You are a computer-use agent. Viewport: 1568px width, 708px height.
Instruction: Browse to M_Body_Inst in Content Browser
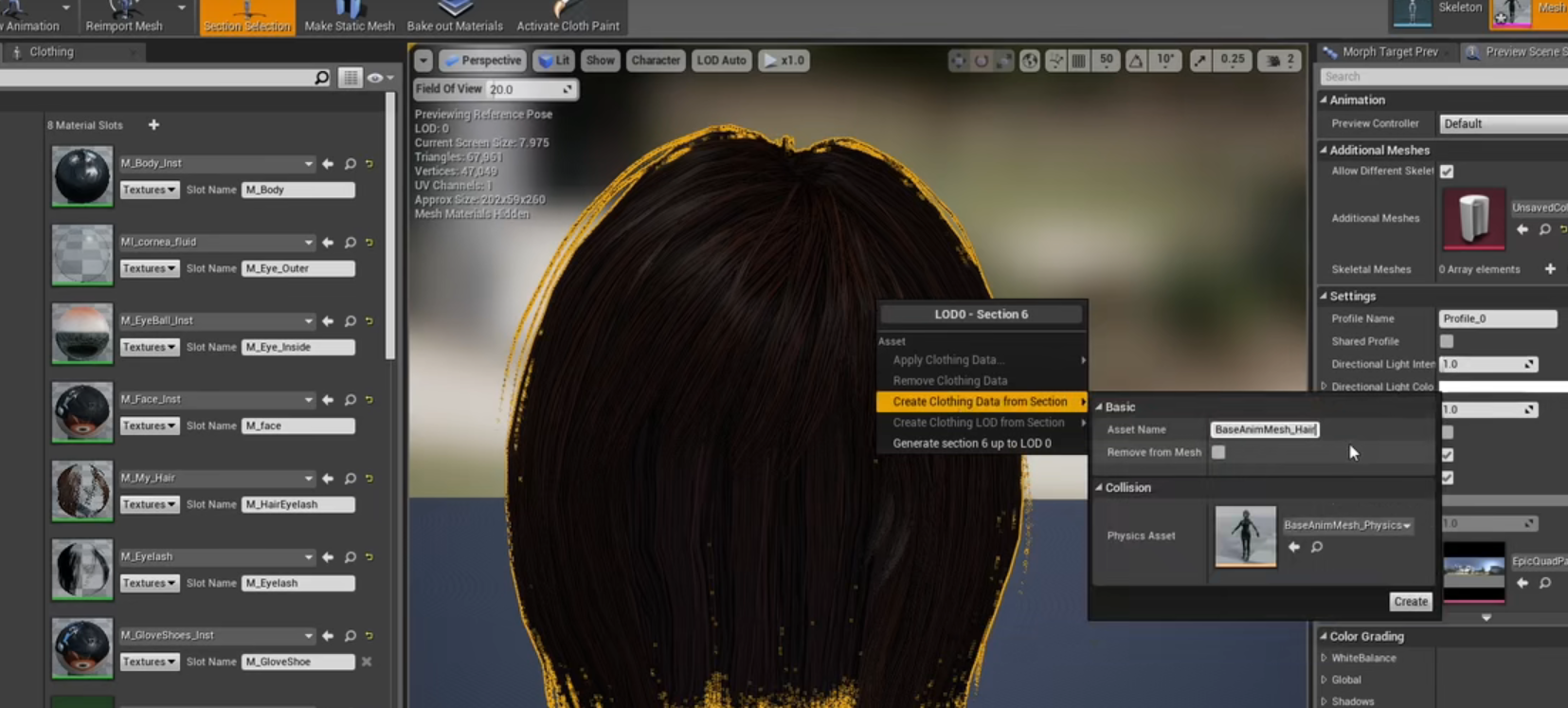click(x=350, y=164)
